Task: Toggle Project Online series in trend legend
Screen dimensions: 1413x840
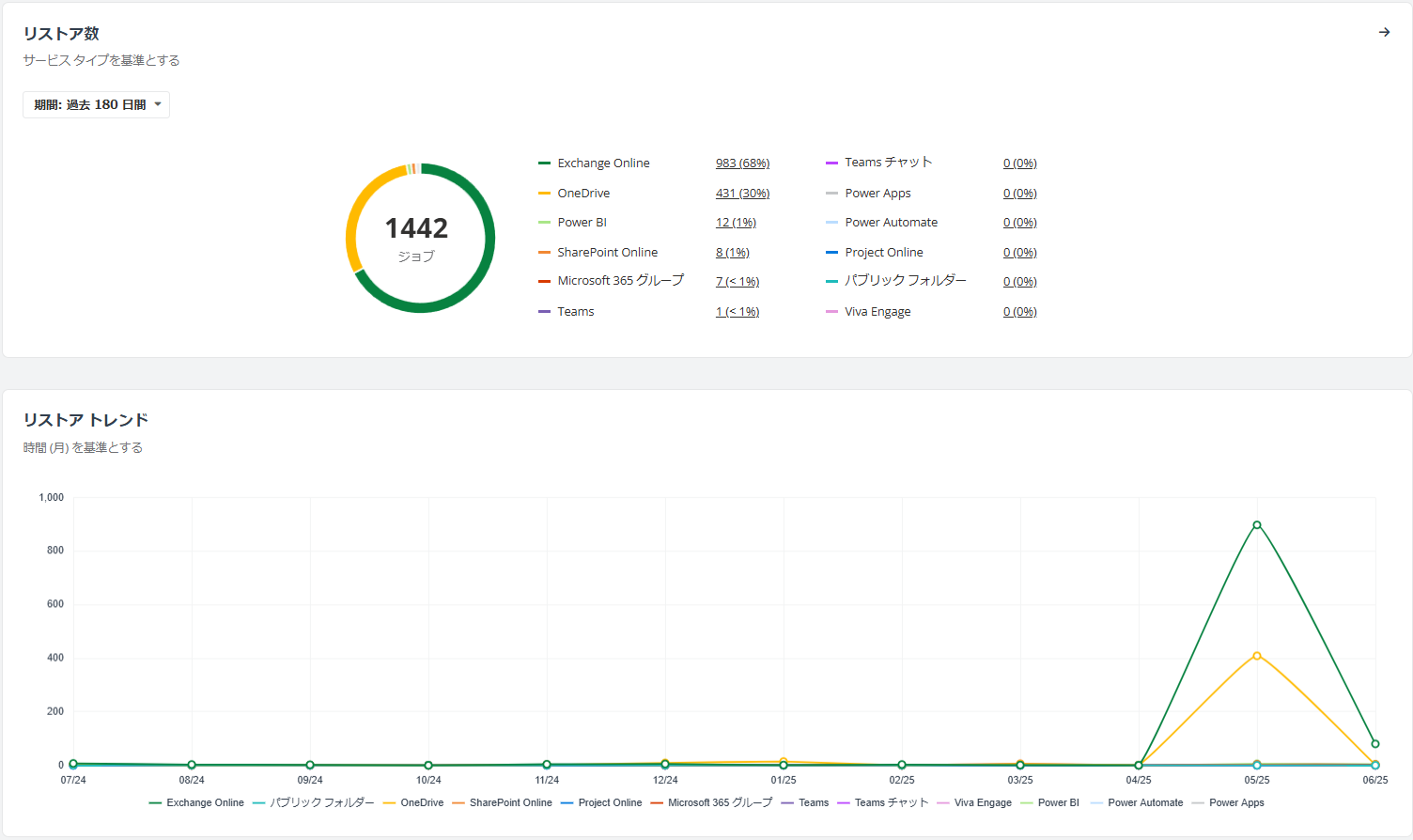Action: point(601,802)
